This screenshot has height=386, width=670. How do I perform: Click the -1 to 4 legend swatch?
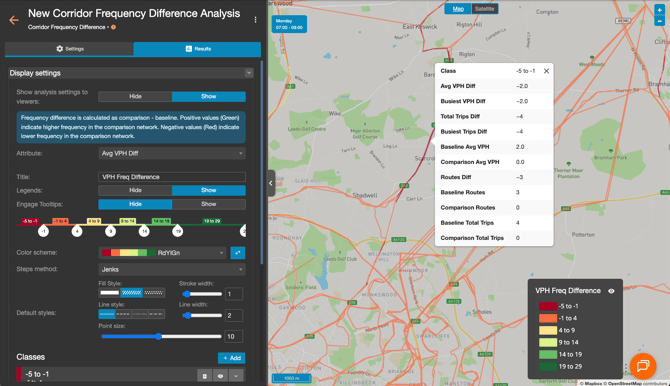click(548, 318)
